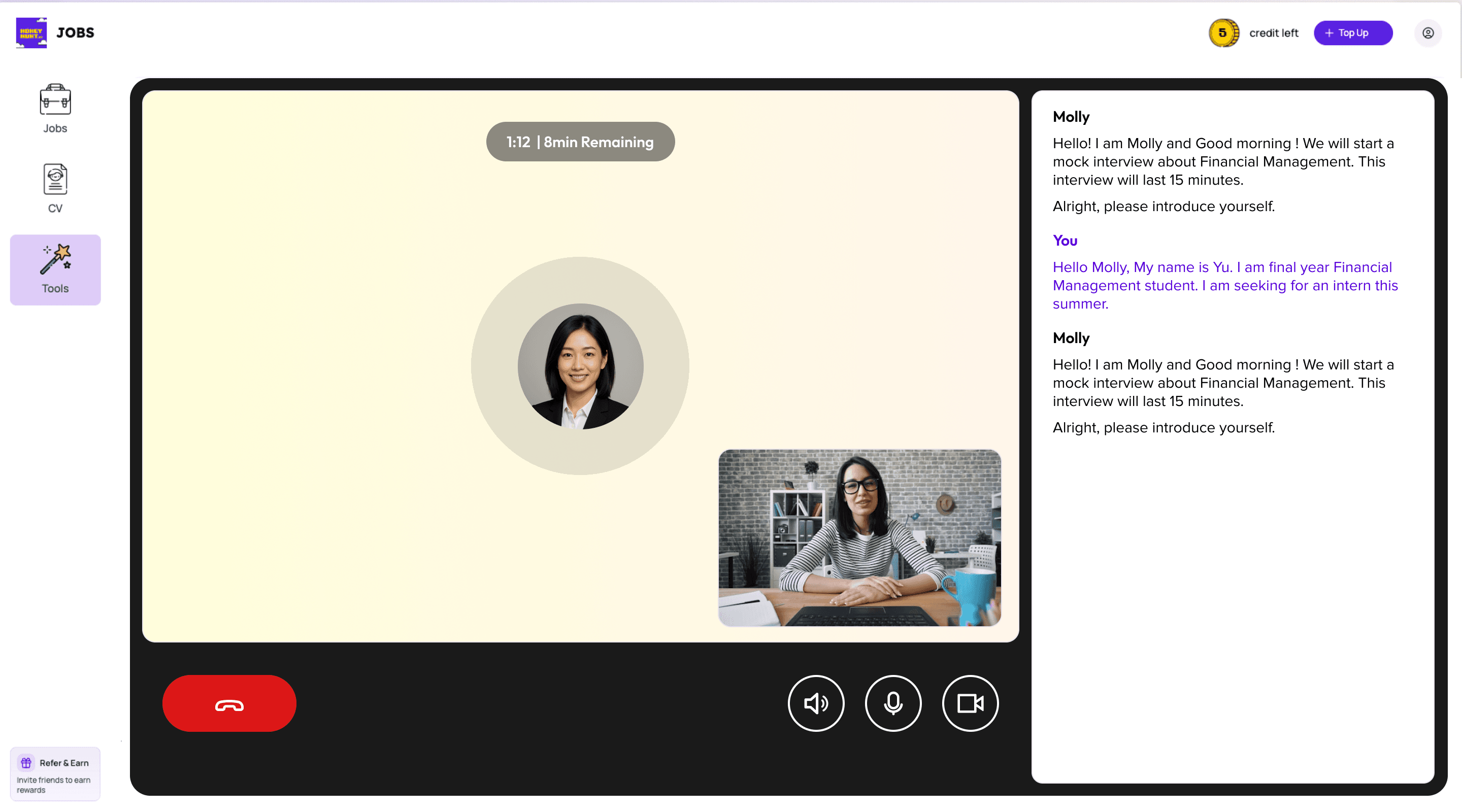Image resolution: width=1462 pixels, height=812 pixels.
Task: End the call with the red hang-up button
Action: point(229,703)
